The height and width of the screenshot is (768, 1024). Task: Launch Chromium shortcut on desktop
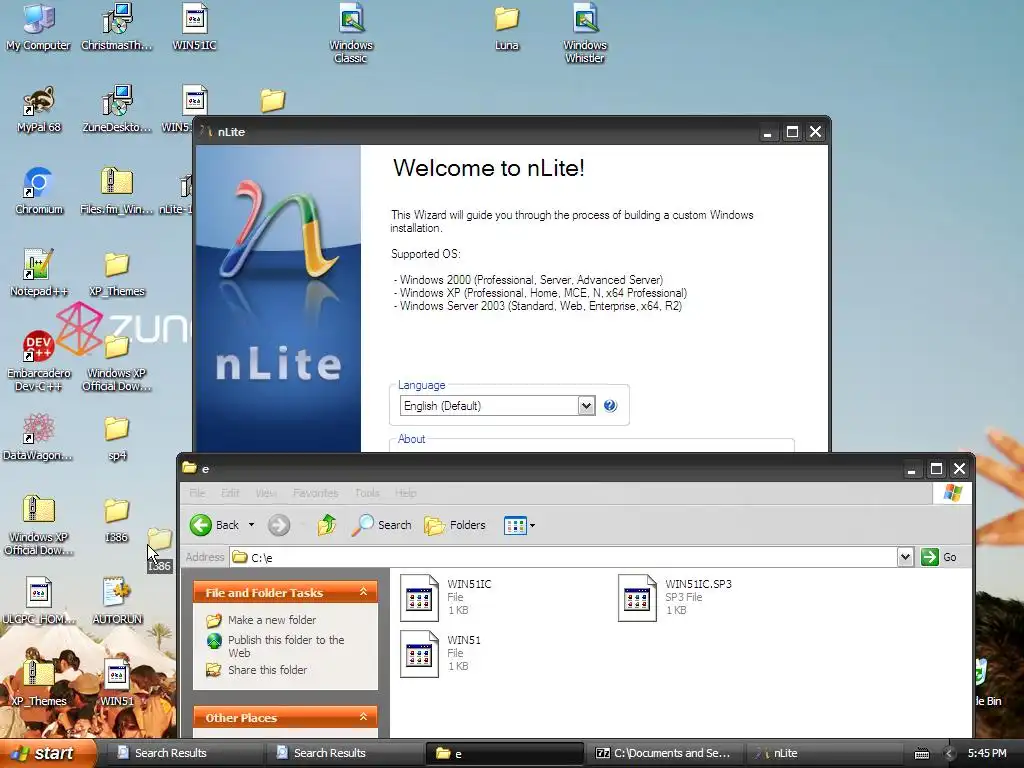coord(39,191)
